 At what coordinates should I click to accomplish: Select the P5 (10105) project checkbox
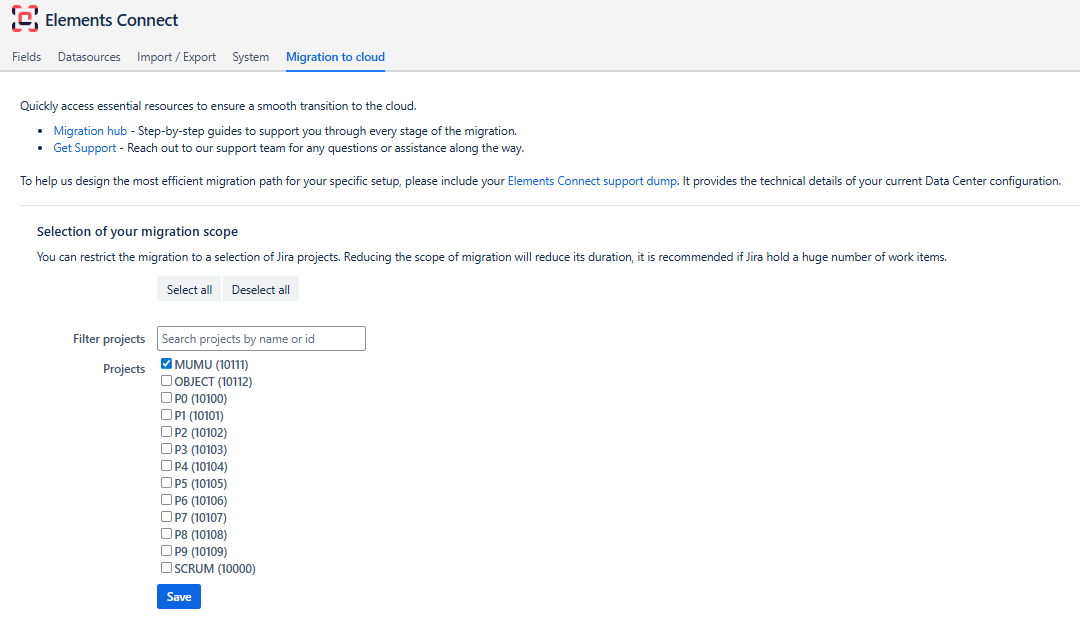[x=167, y=483]
